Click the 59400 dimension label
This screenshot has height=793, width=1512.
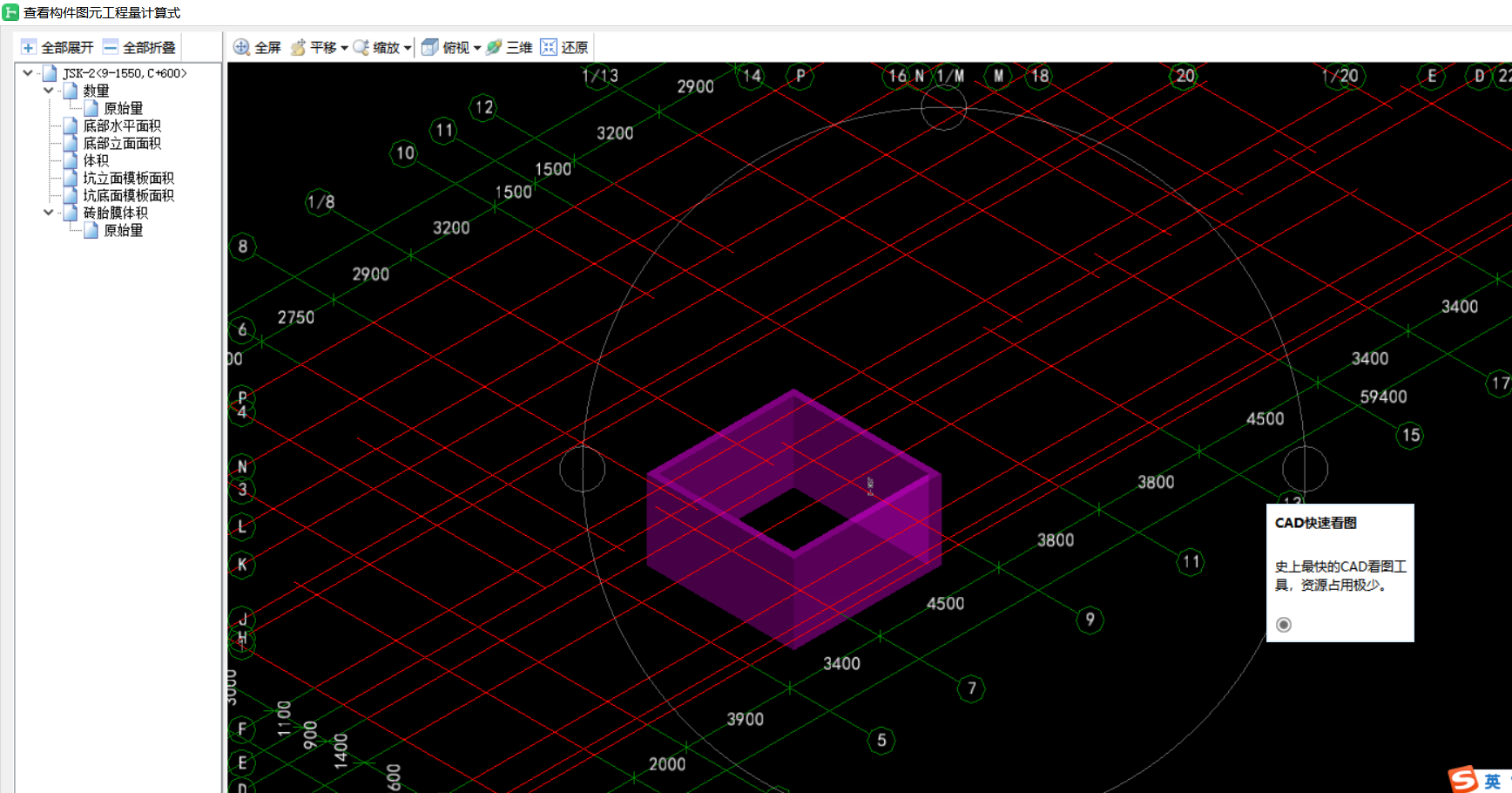click(1383, 396)
